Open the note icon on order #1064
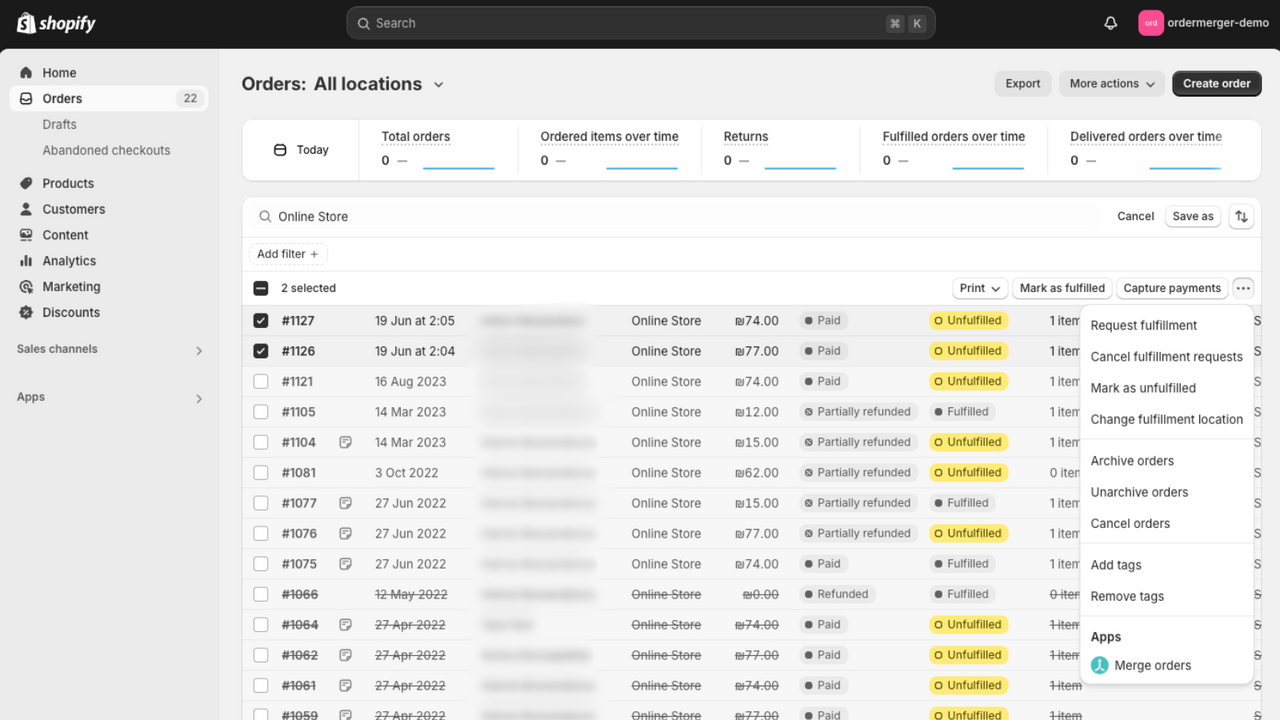Screen dimensions: 1280x720 point(345,625)
